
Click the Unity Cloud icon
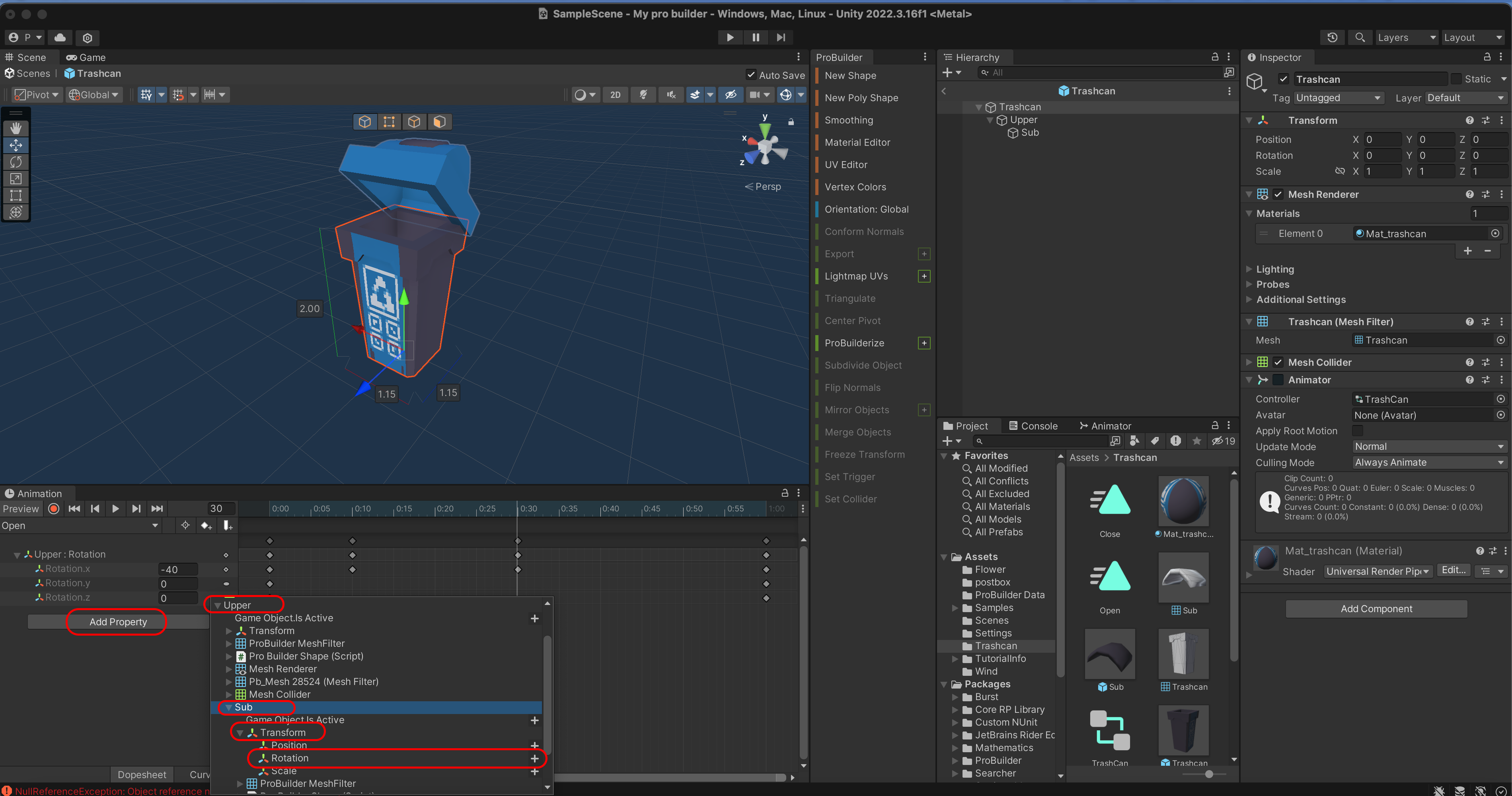[60, 37]
